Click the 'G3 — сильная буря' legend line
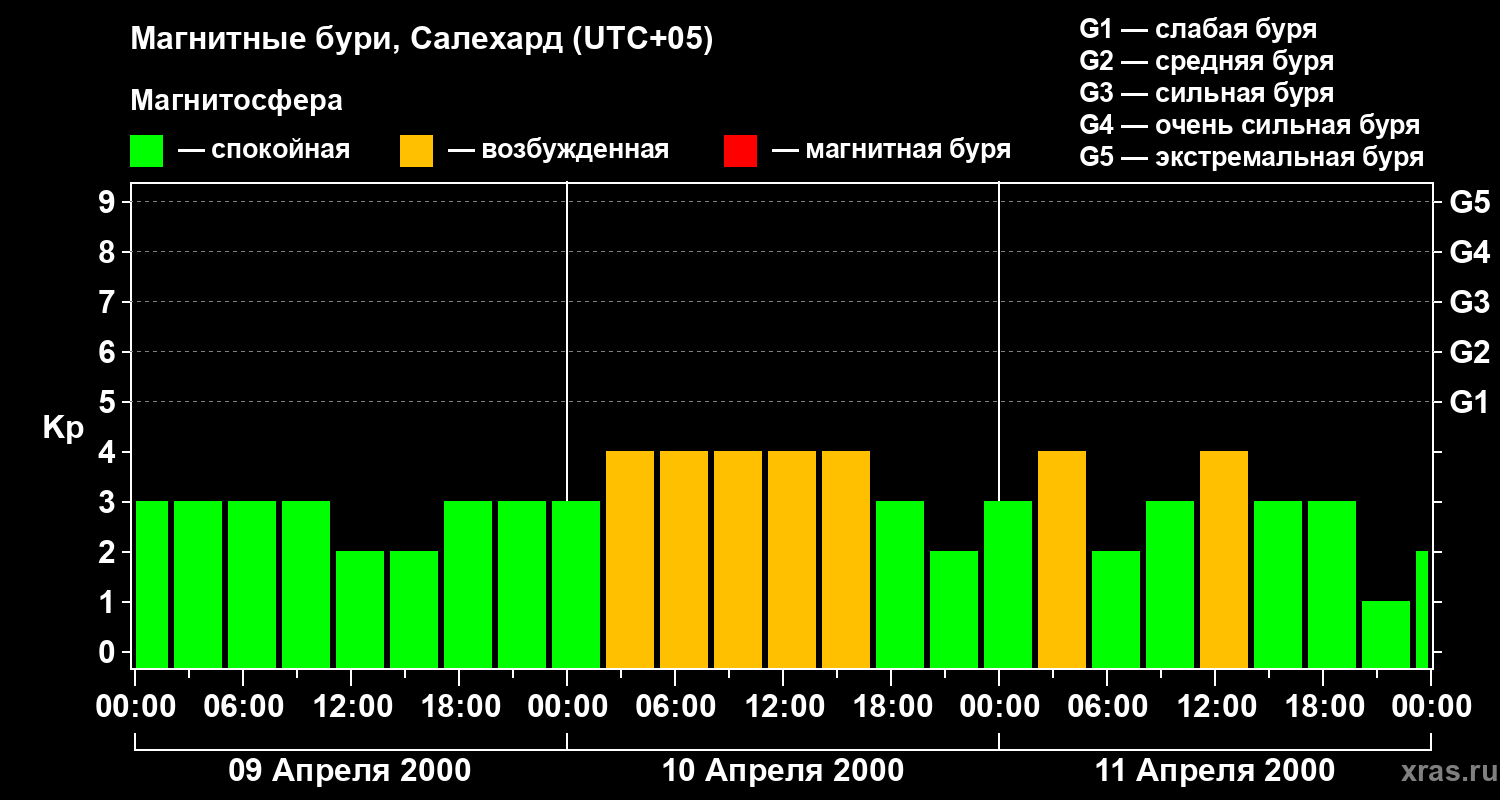Image resolution: width=1500 pixels, height=800 pixels. 1206,93
